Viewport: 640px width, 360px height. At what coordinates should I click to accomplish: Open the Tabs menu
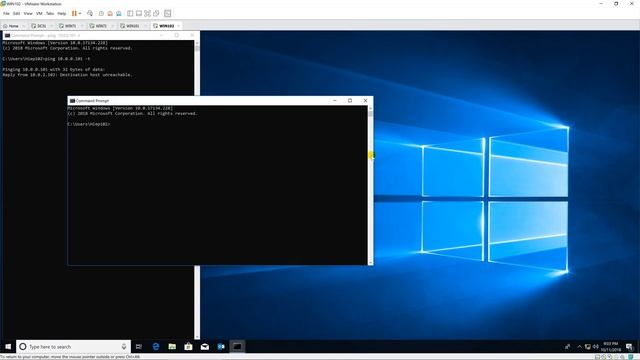50,13
